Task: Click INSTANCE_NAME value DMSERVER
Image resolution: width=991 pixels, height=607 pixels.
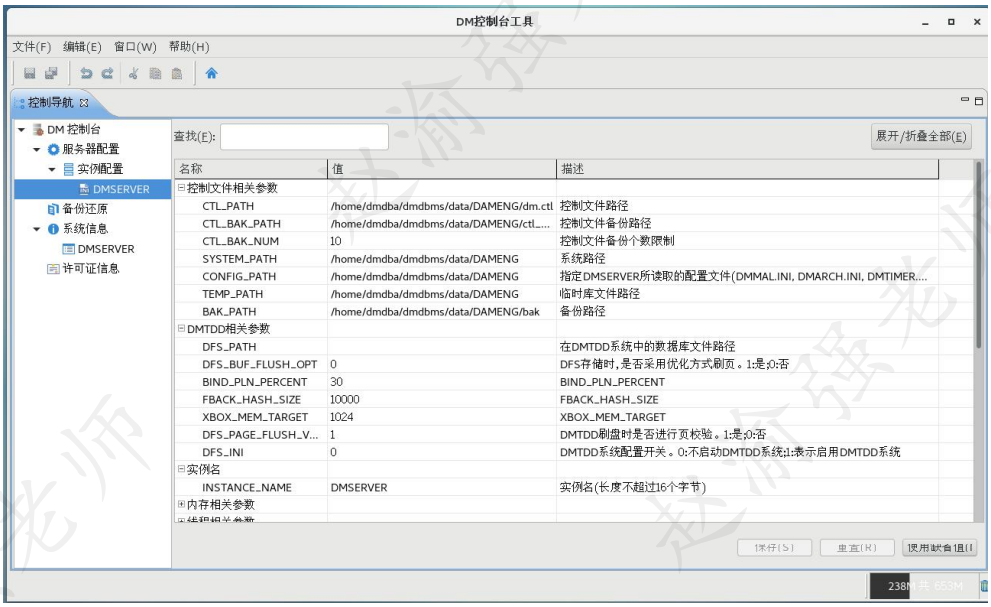Action: (x=359, y=487)
